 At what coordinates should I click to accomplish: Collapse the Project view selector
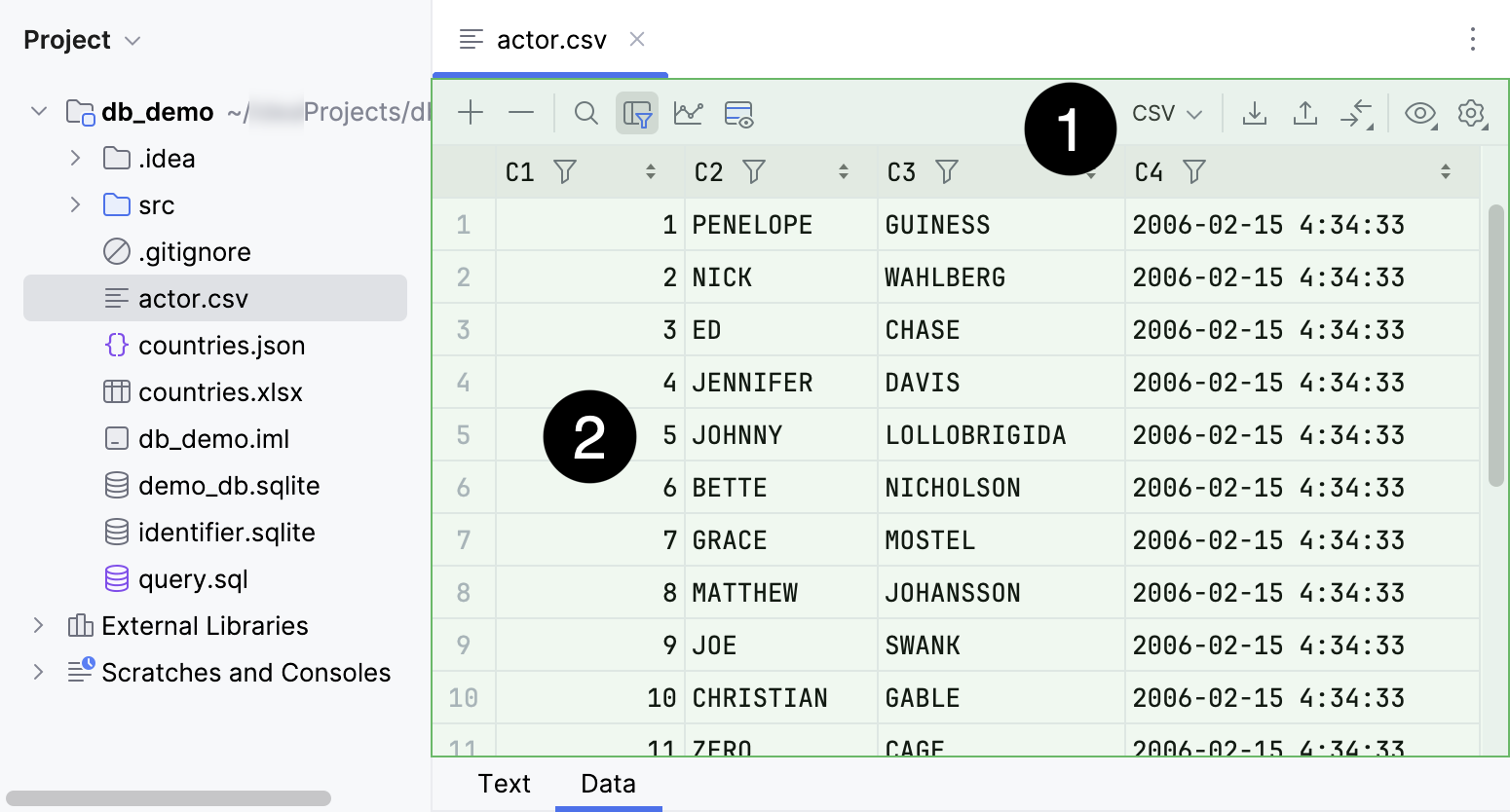point(133,40)
